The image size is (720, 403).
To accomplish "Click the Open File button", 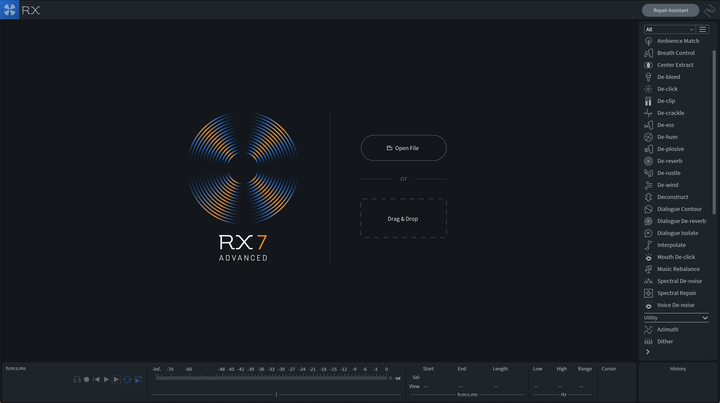I will click(403, 148).
